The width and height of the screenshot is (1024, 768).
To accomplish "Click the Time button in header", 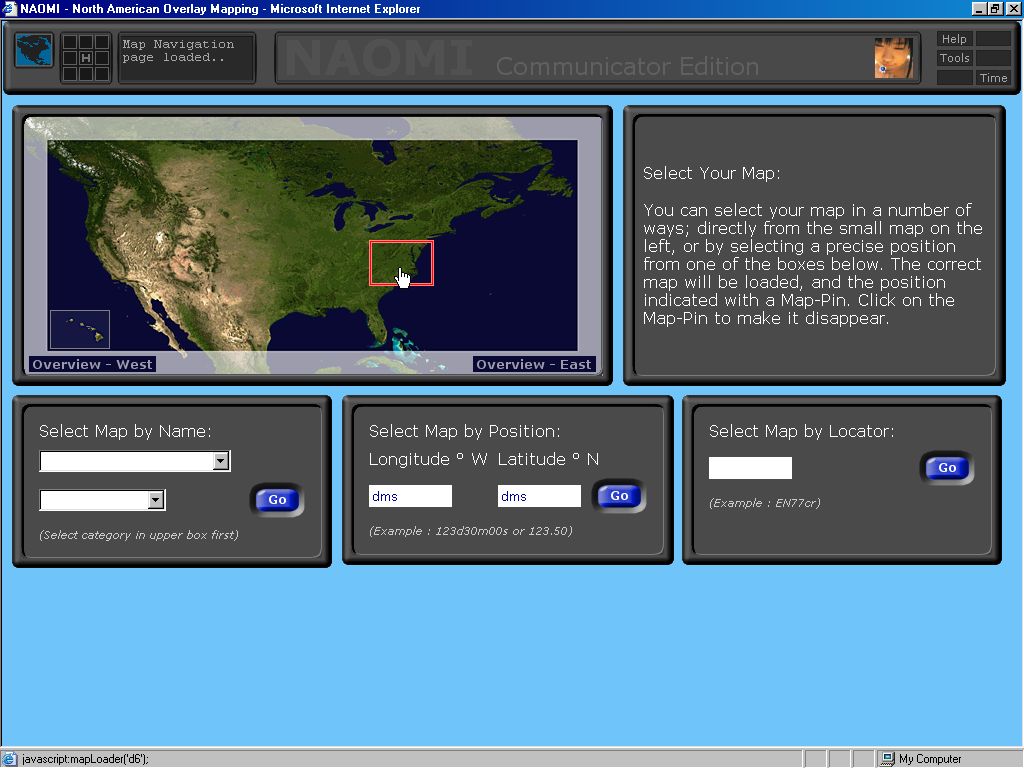I will [993, 78].
